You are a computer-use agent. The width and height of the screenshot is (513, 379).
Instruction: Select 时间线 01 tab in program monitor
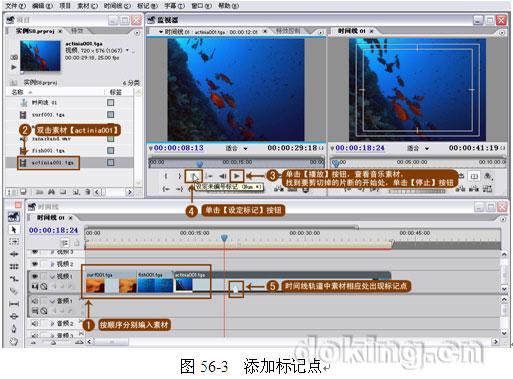pyautogui.click(x=352, y=31)
